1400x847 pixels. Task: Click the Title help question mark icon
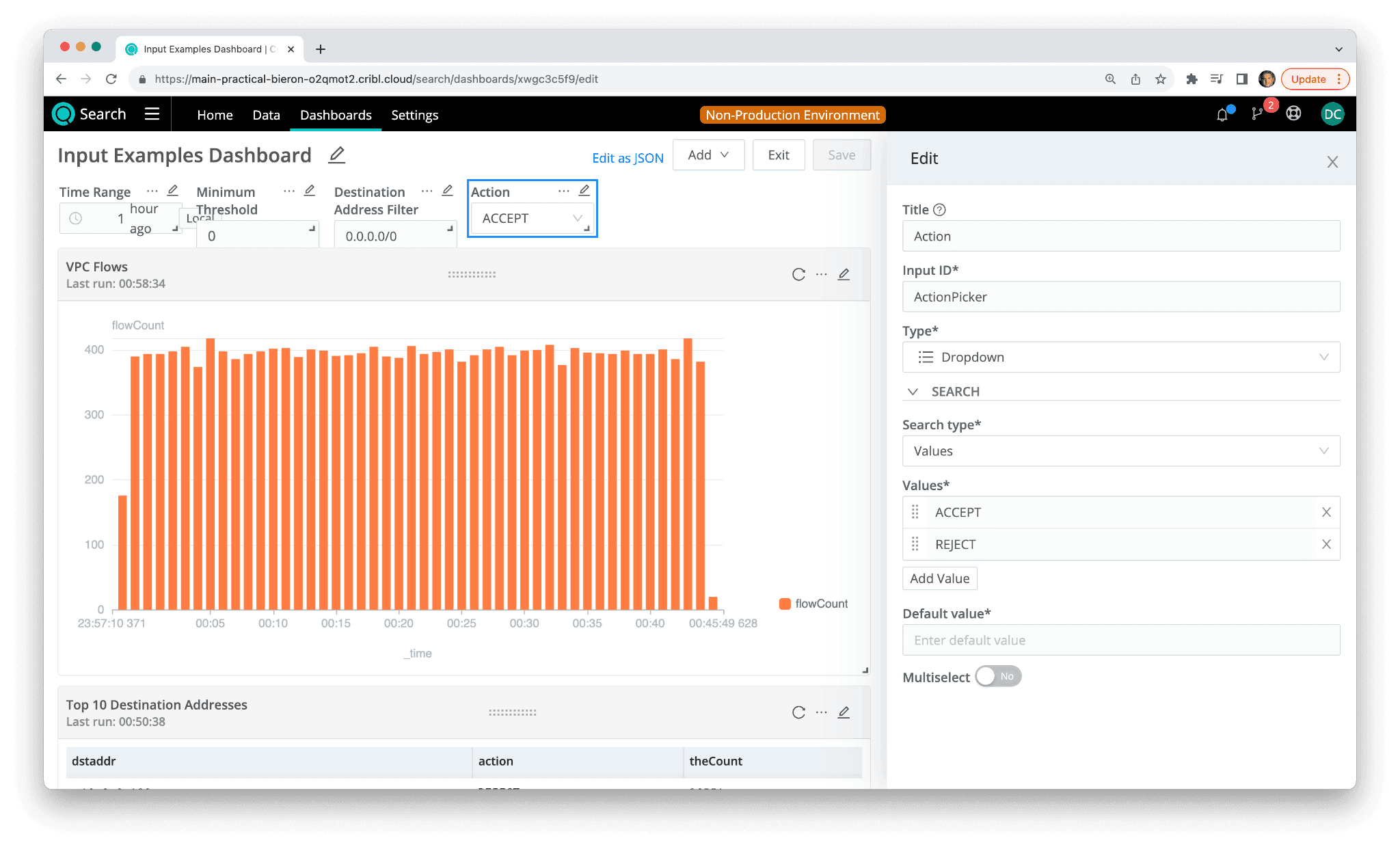pyautogui.click(x=940, y=210)
